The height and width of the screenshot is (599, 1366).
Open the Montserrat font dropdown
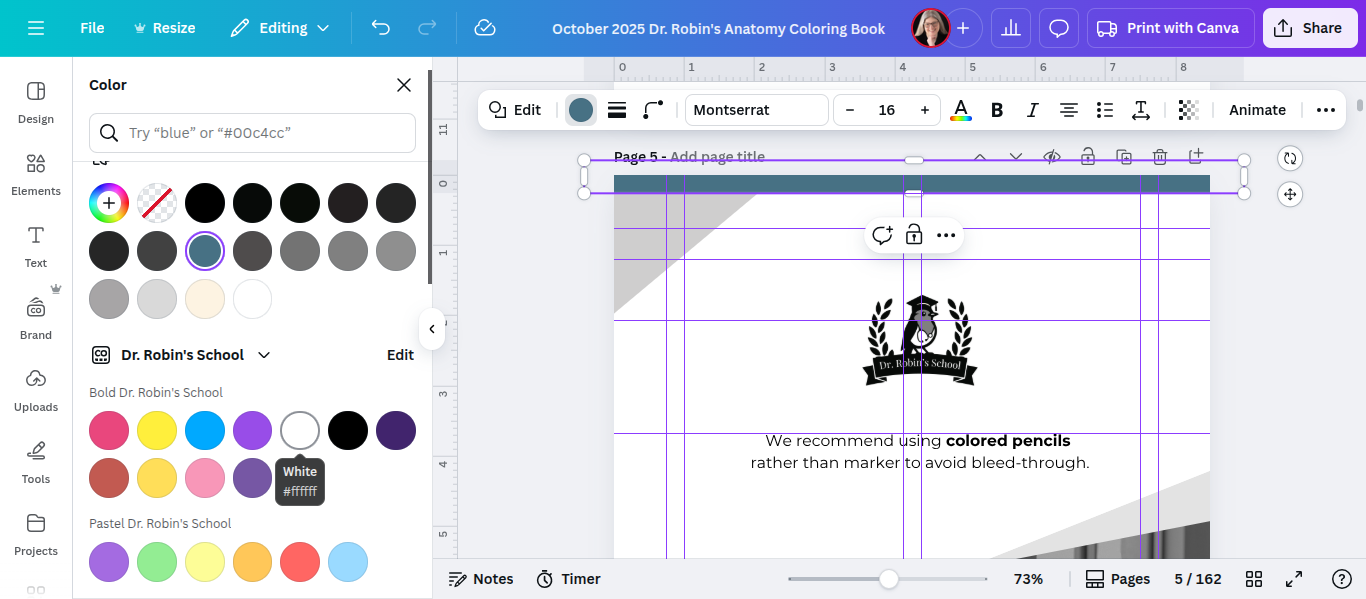(x=757, y=110)
